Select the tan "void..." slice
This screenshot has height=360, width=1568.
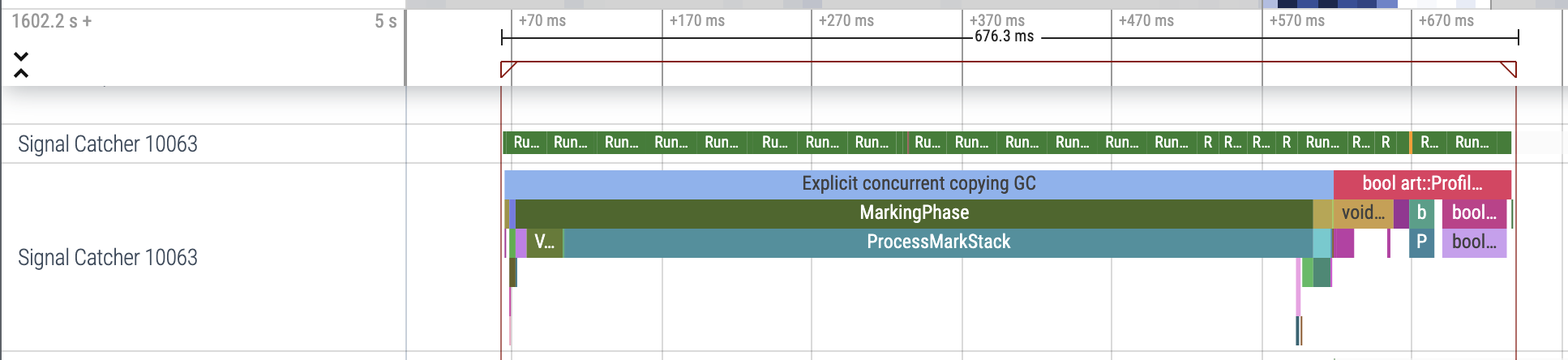1363,213
